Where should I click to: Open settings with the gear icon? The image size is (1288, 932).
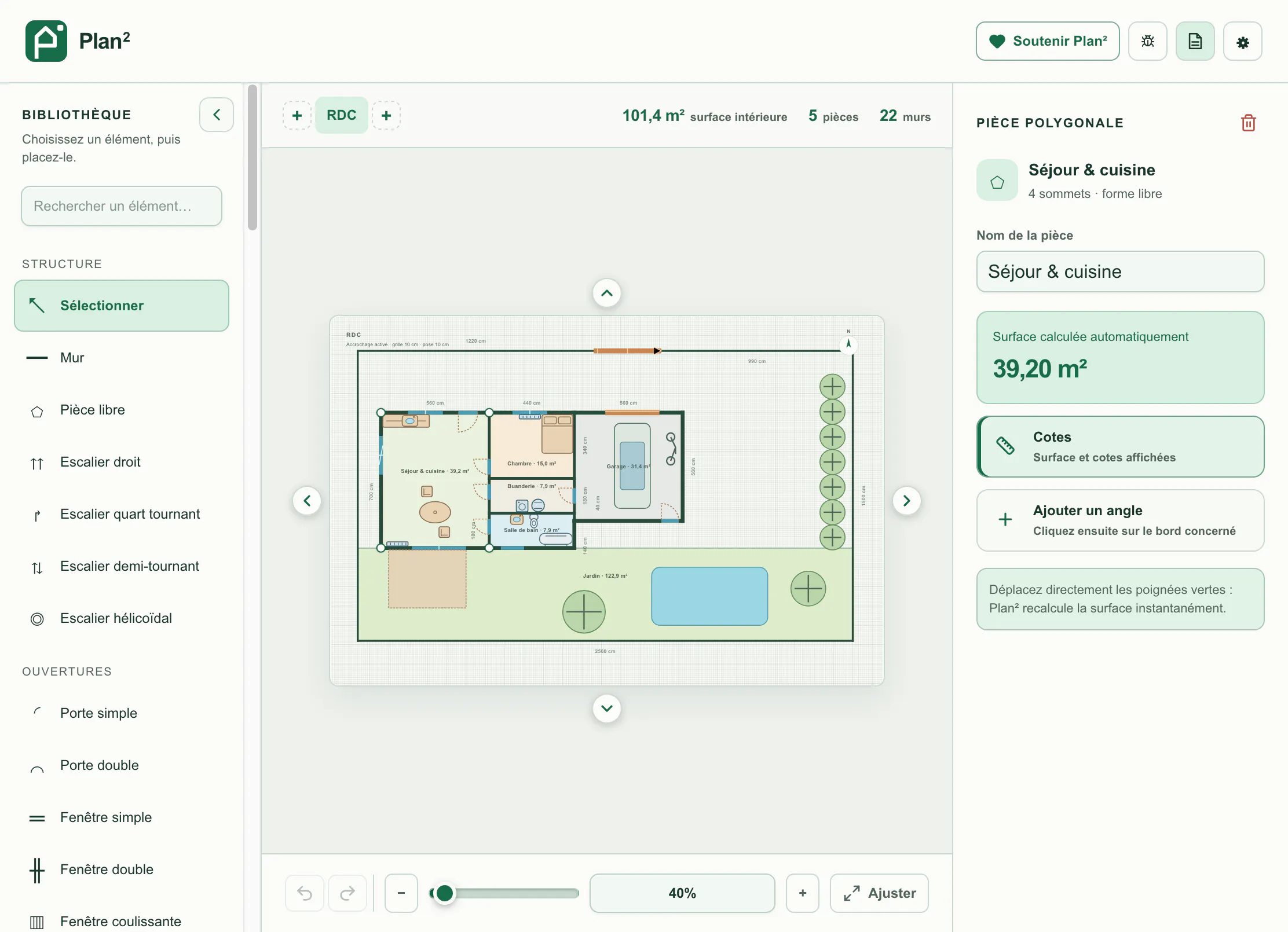[x=1242, y=41]
